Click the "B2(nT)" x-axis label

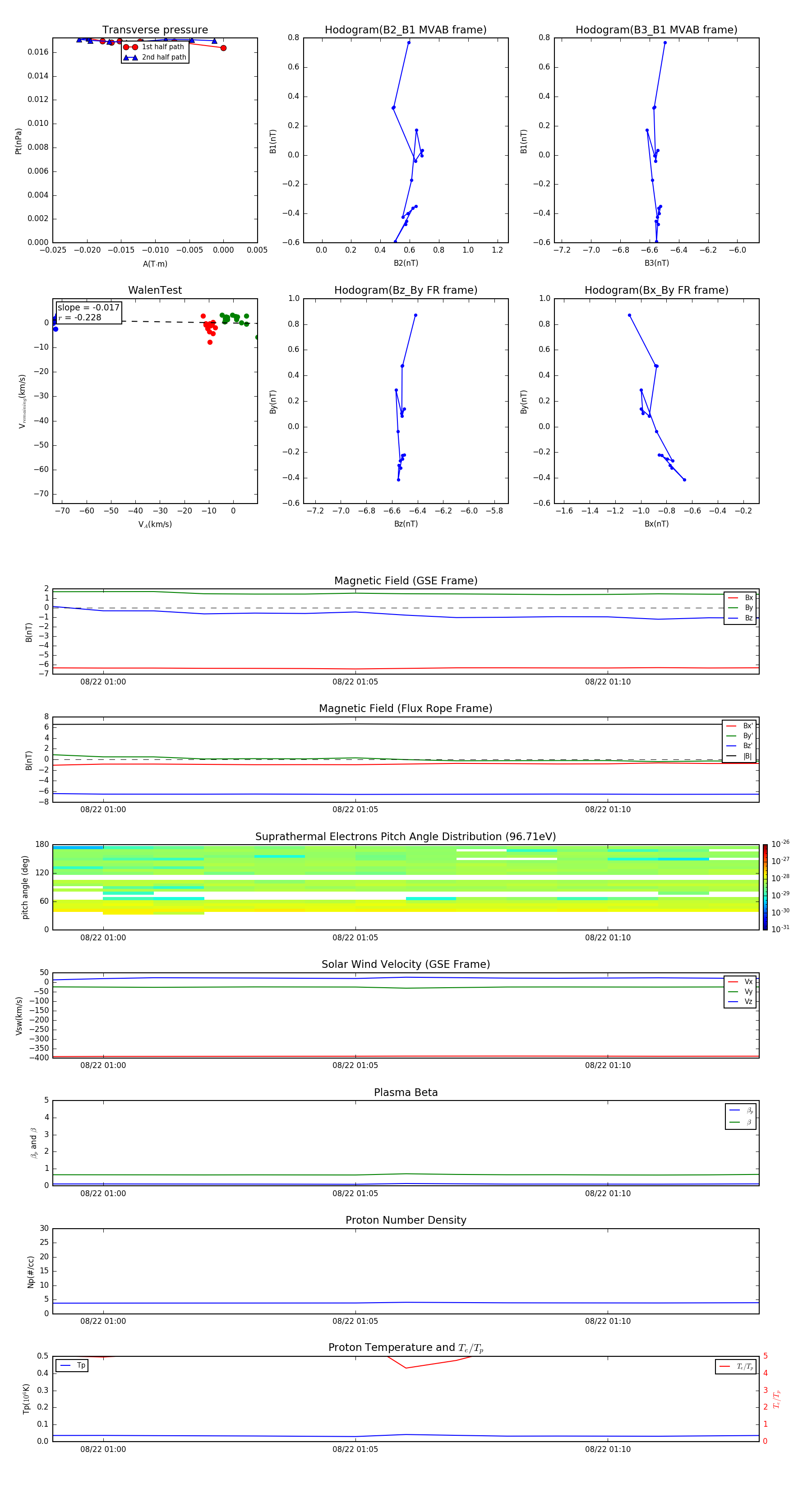pos(406,263)
